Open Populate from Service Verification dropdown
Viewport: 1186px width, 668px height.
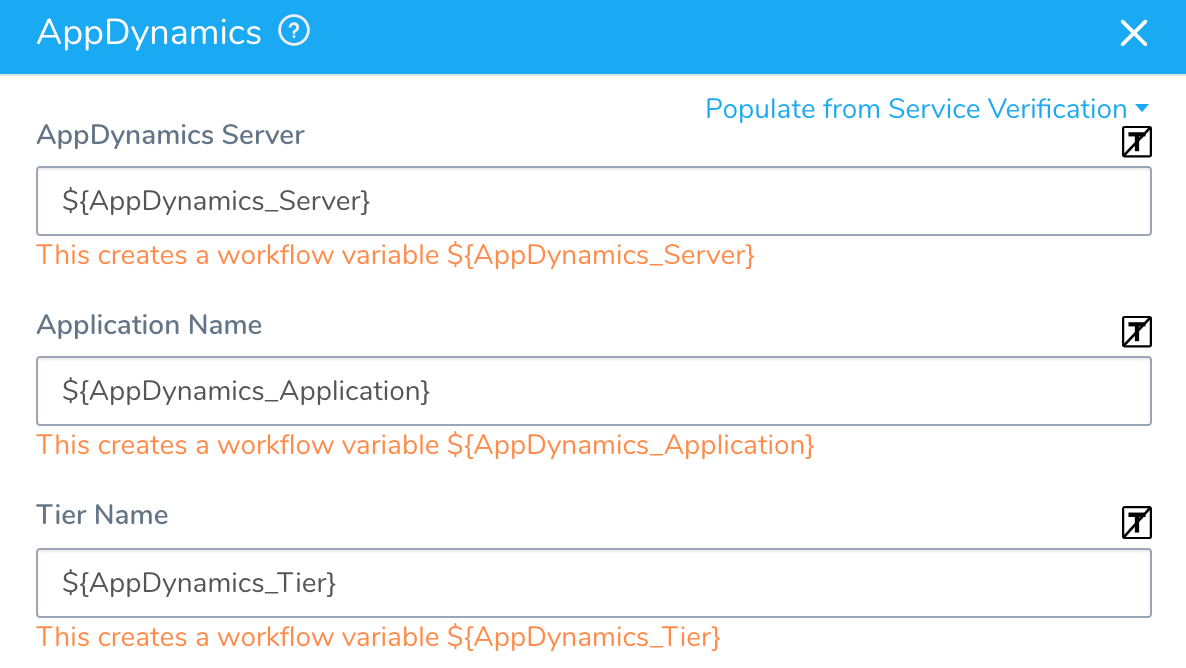[x=927, y=109]
